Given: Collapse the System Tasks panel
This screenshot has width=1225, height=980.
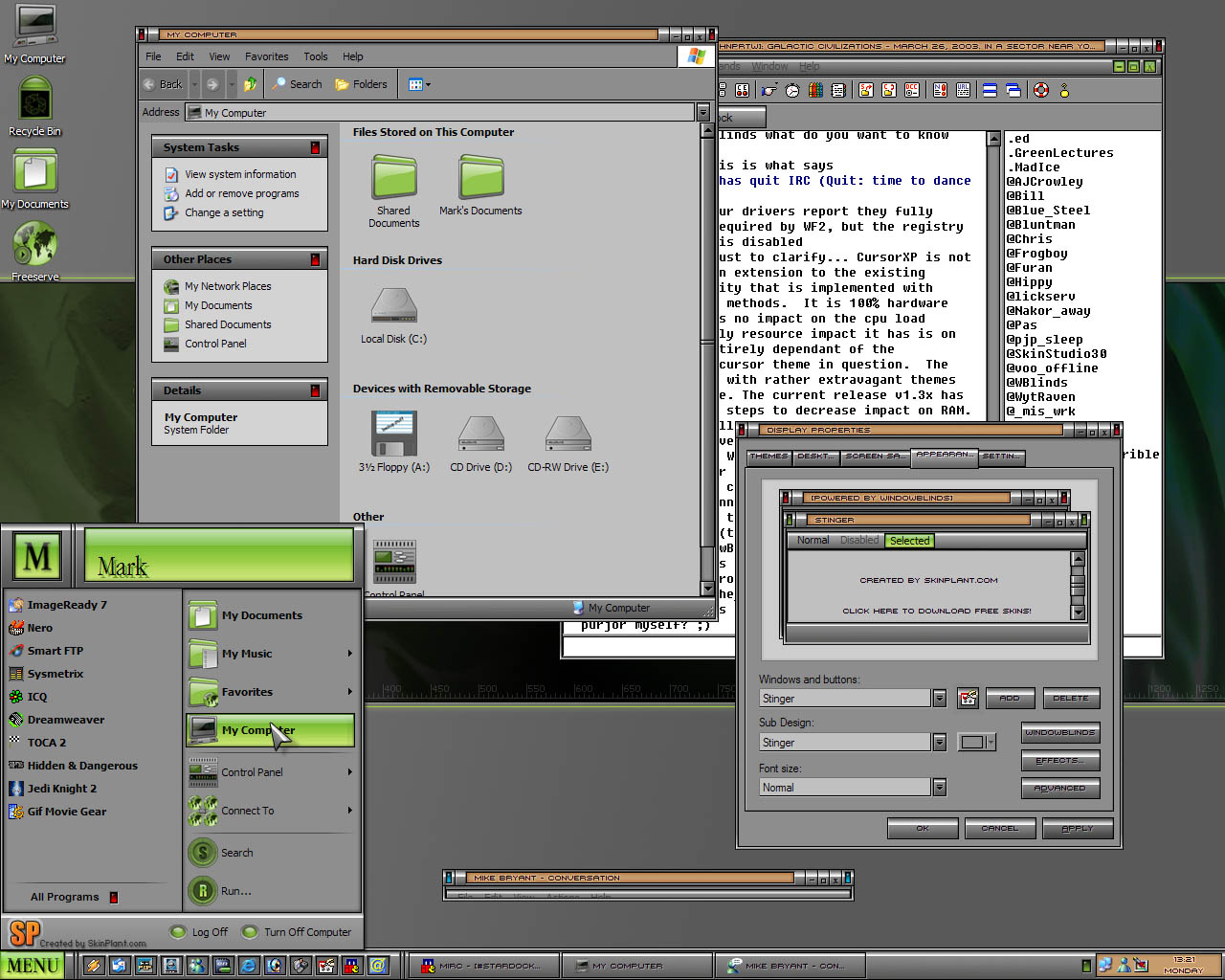Looking at the screenshot, I should click(x=315, y=147).
